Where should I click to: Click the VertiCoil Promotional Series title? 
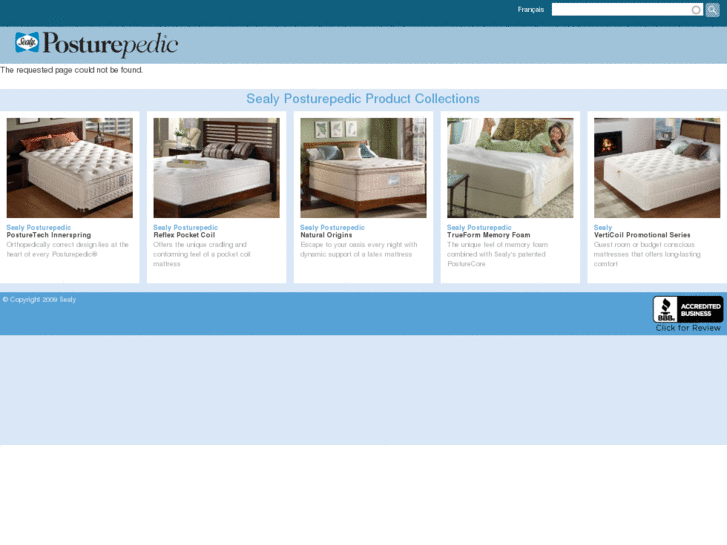642,235
